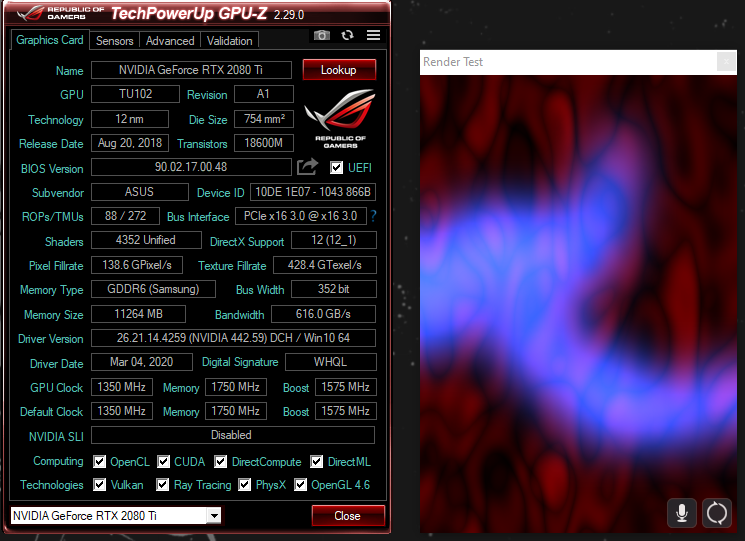Click the Die Size value 754 mm²
Viewport: 745px width, 541px height.
tap(264, 119)
